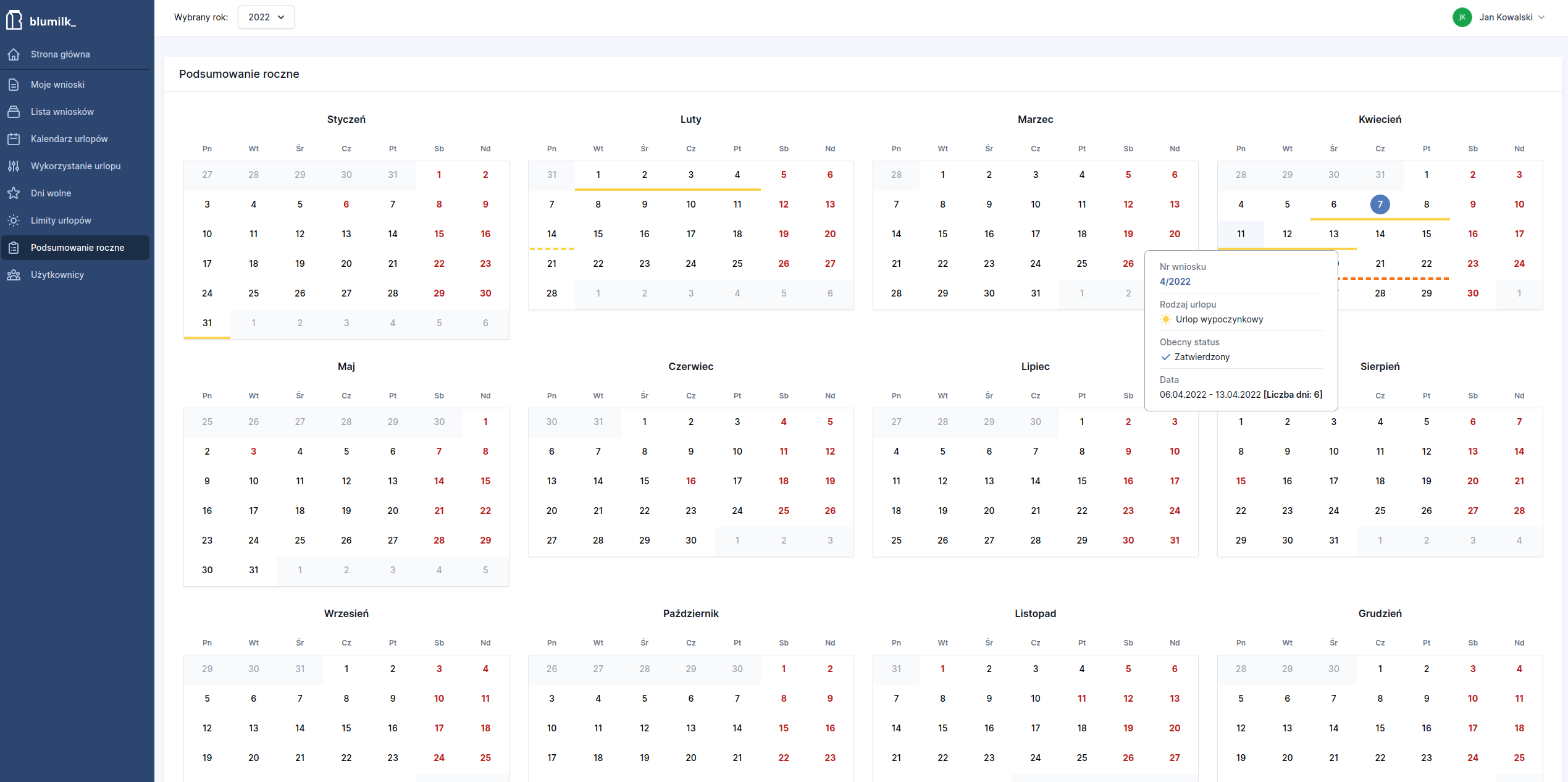Open the Podsumowanie roczne menu item
1568x782 pixels.
77,248
